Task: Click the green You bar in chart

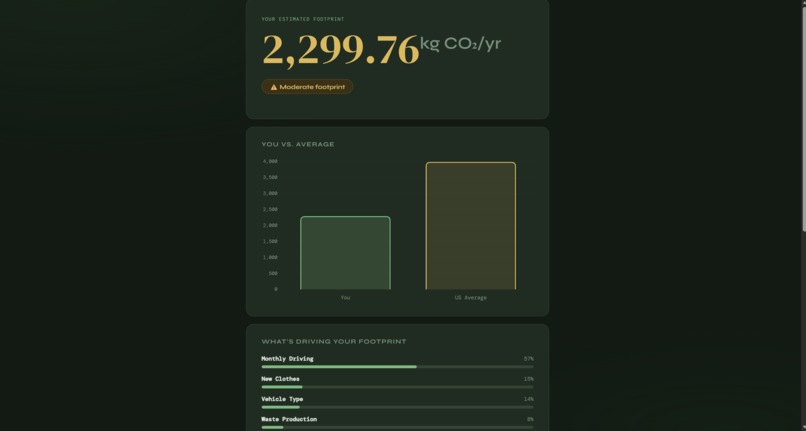Action: coord(345,253)
